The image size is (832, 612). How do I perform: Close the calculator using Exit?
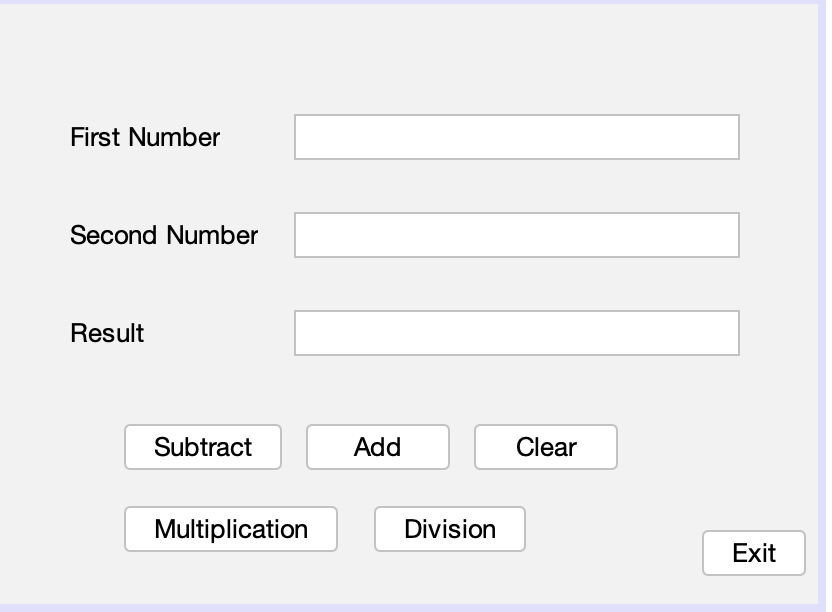(754, 553)
